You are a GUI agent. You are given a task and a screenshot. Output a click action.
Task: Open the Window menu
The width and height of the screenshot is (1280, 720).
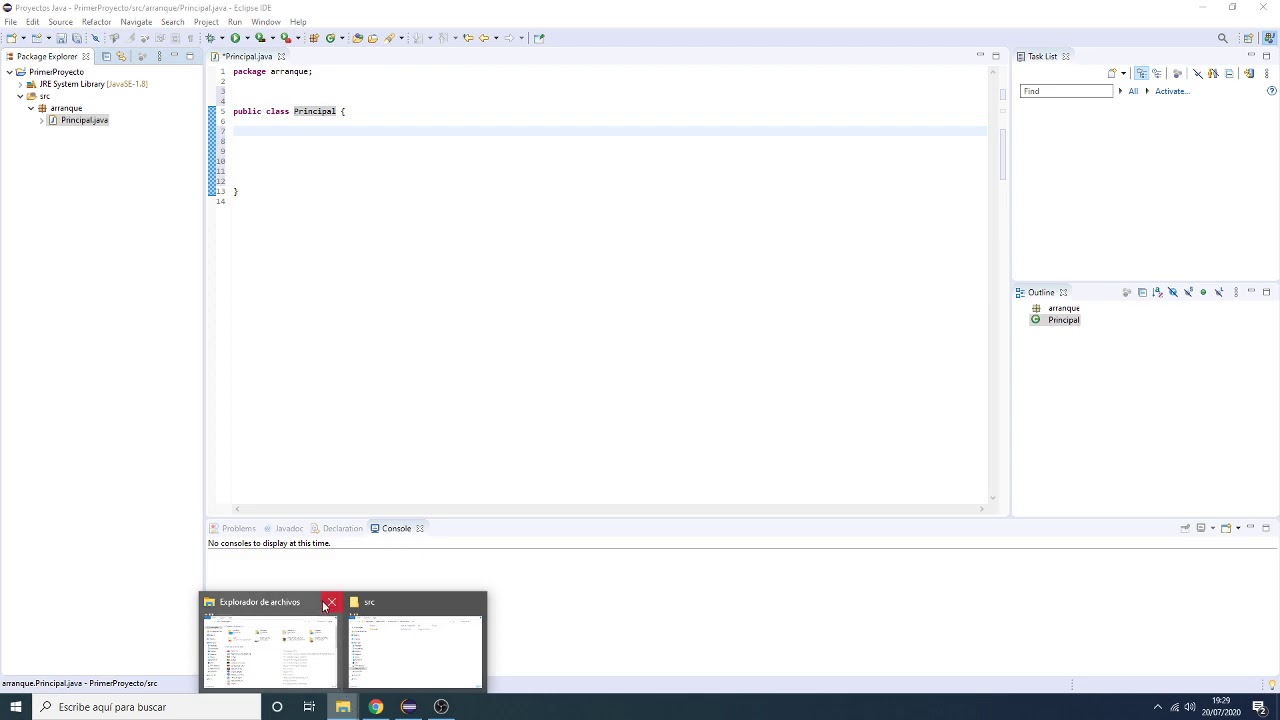(265, 22)
